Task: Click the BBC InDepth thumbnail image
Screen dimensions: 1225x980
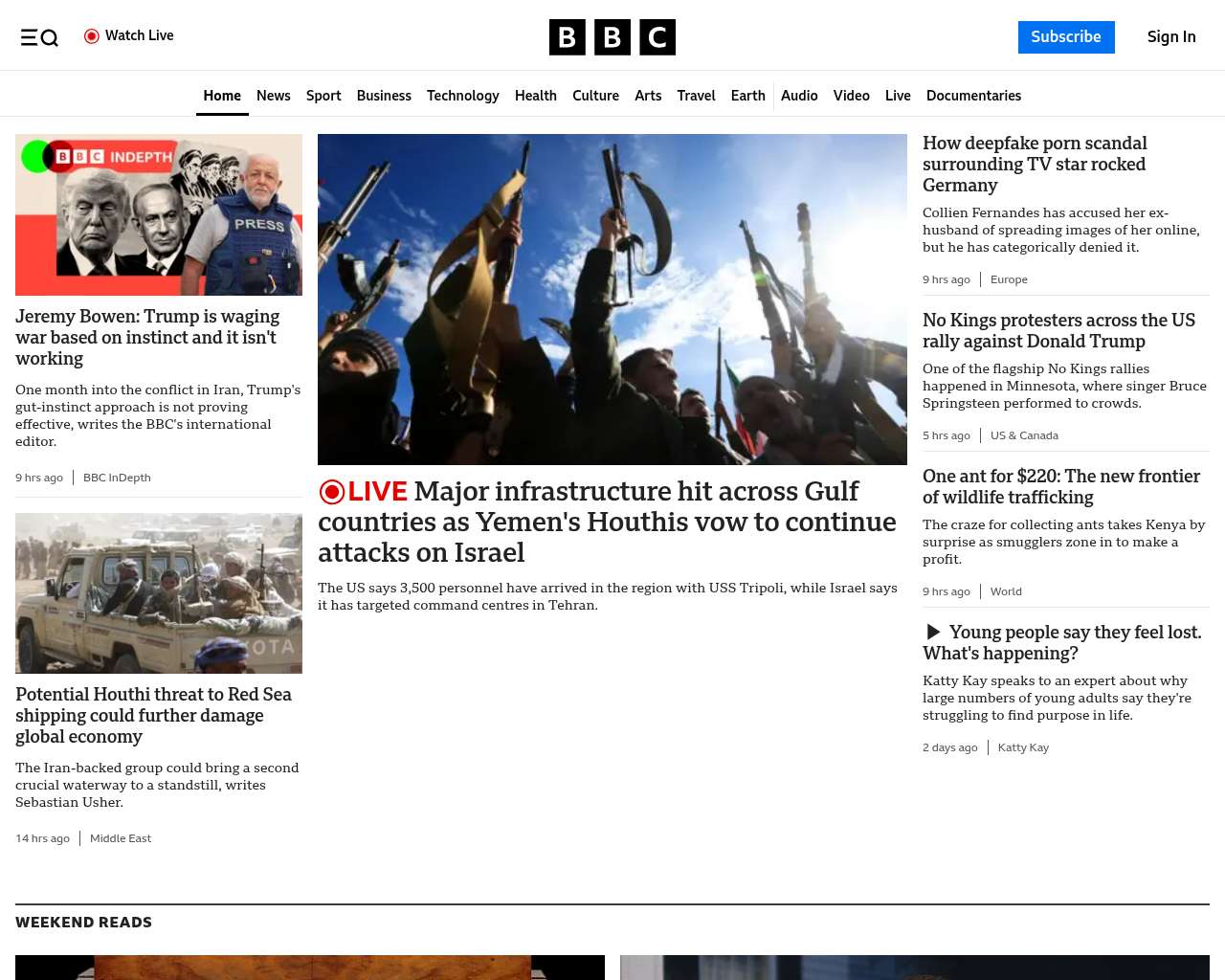Action: [x=159, y=214]
